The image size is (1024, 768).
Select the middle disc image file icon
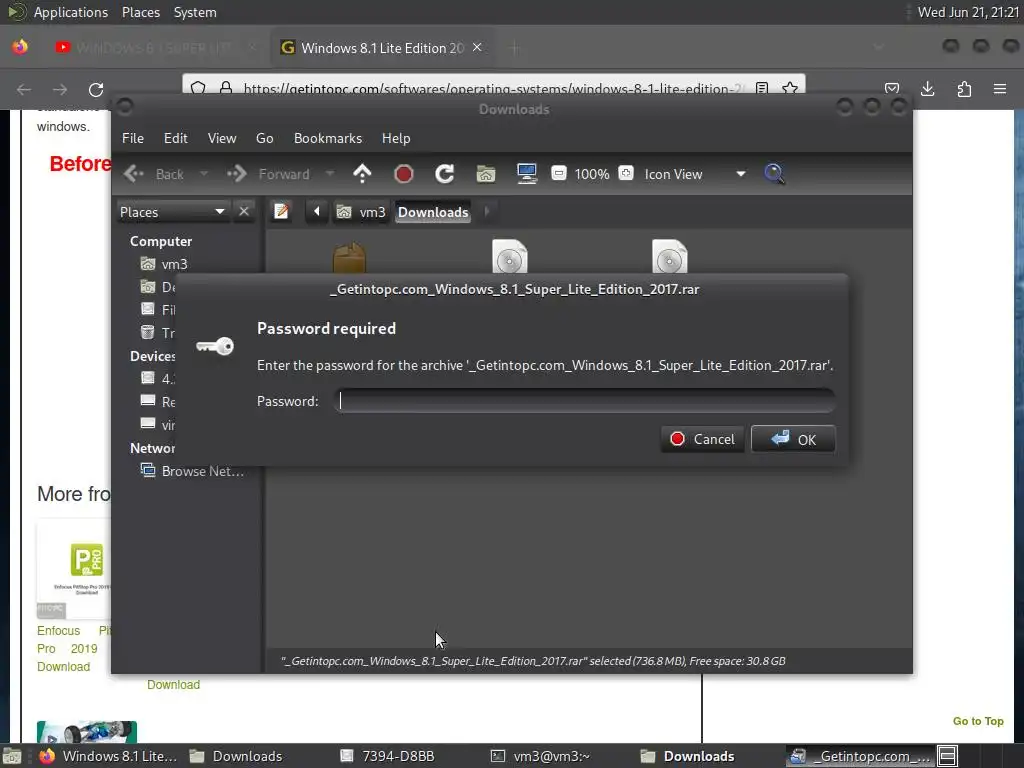[x=509, y=256]
